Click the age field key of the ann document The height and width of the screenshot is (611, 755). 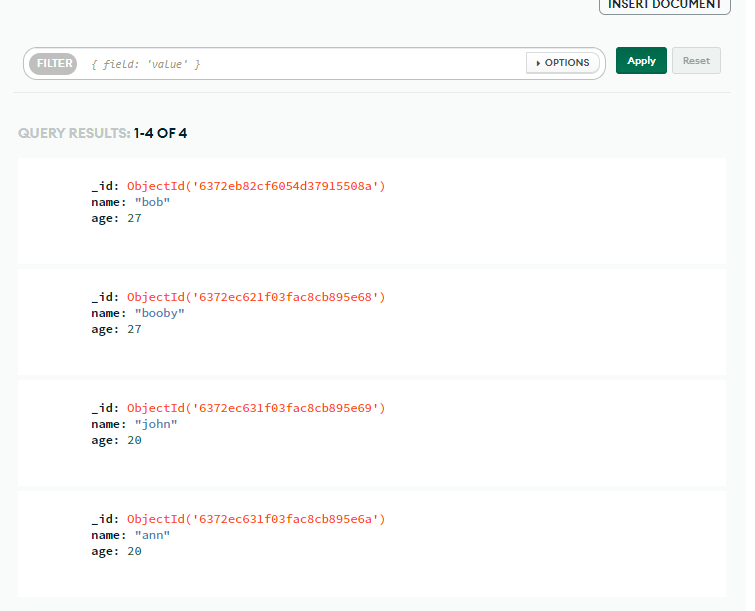(x=105, y=551)
